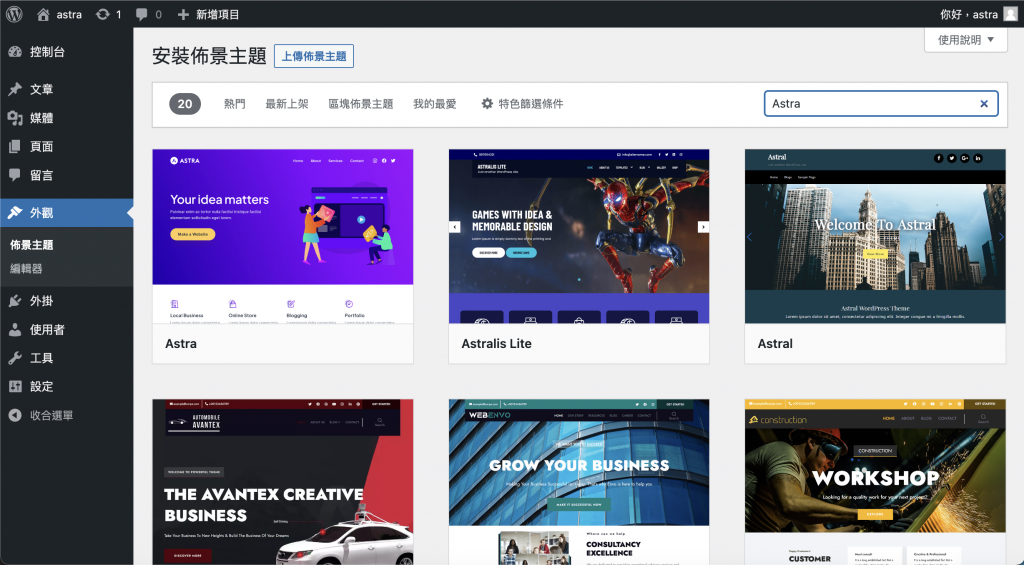Click the 使用者 person icon
Image resolution: width=1024 pixels, height=565 pixels.
(15, 329)
